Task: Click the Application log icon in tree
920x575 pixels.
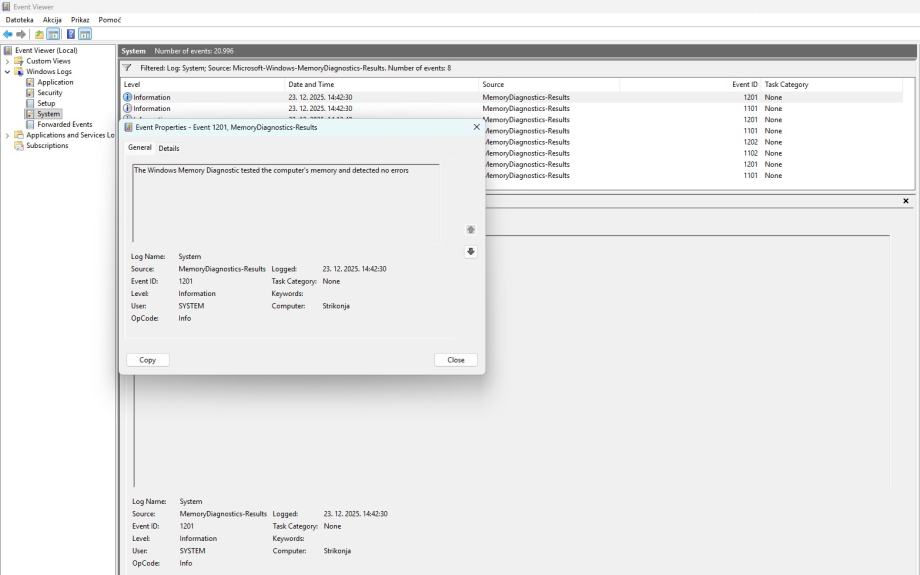Action: pos(30,82)
